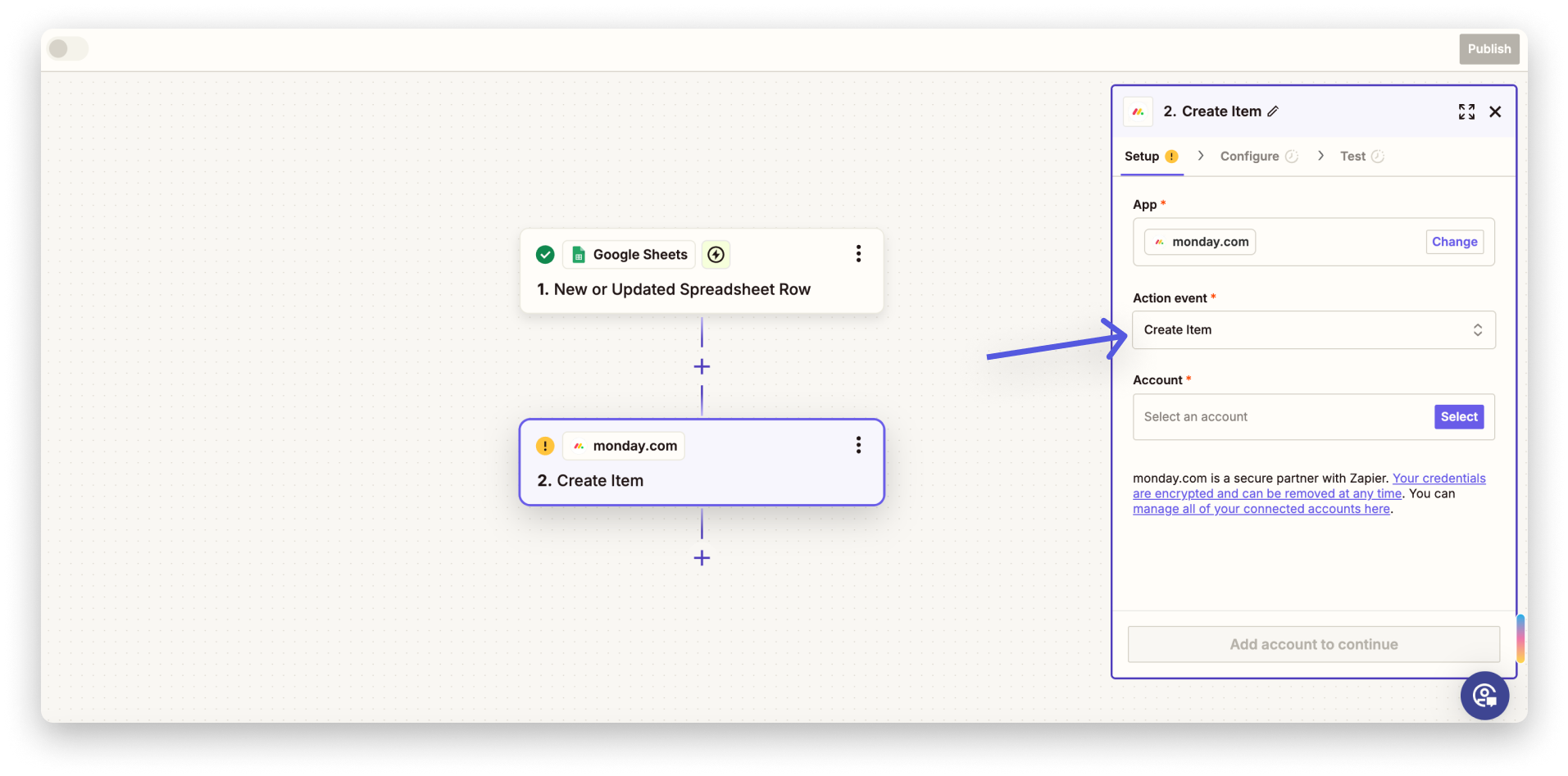Viewport: 1568px width, 776px height.
Task: Select the Google Sheets trigger step card
Action: click(702, 271)
